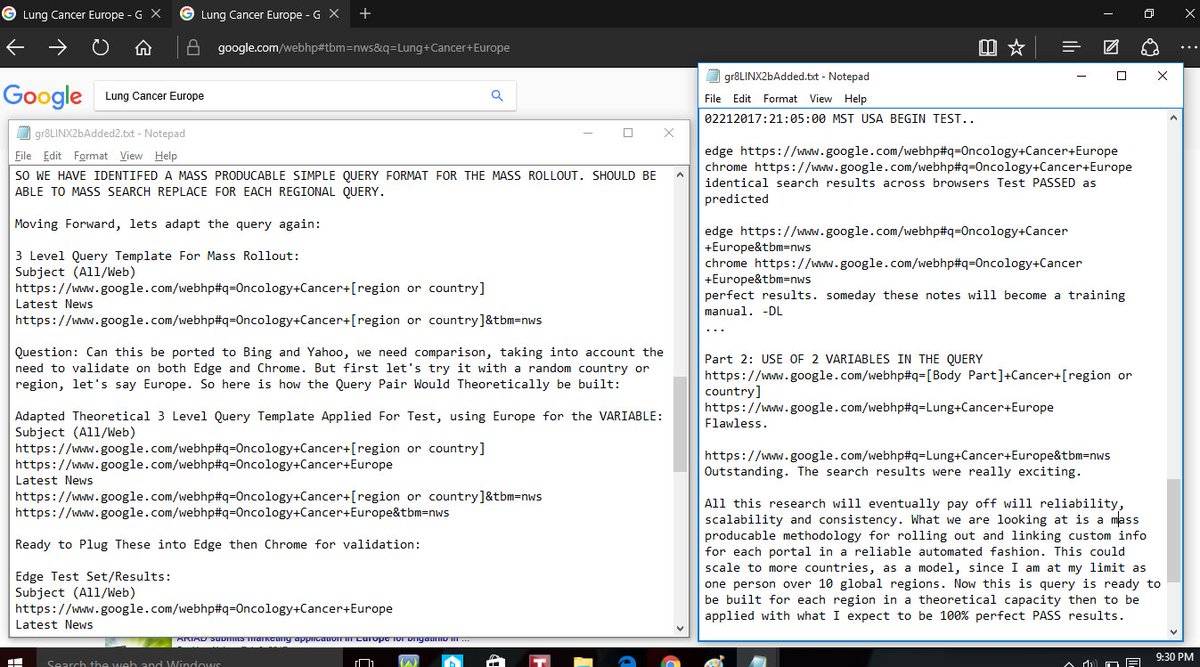Viewport: 1200px width, 667px height.
Task: Click the padlock icon in address bar
Action: (194, 47)
